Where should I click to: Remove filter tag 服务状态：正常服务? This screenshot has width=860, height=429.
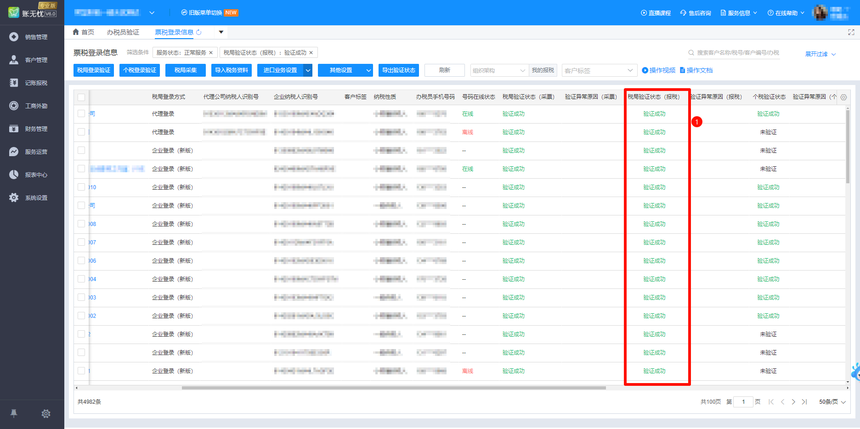[x=210, y=53]
